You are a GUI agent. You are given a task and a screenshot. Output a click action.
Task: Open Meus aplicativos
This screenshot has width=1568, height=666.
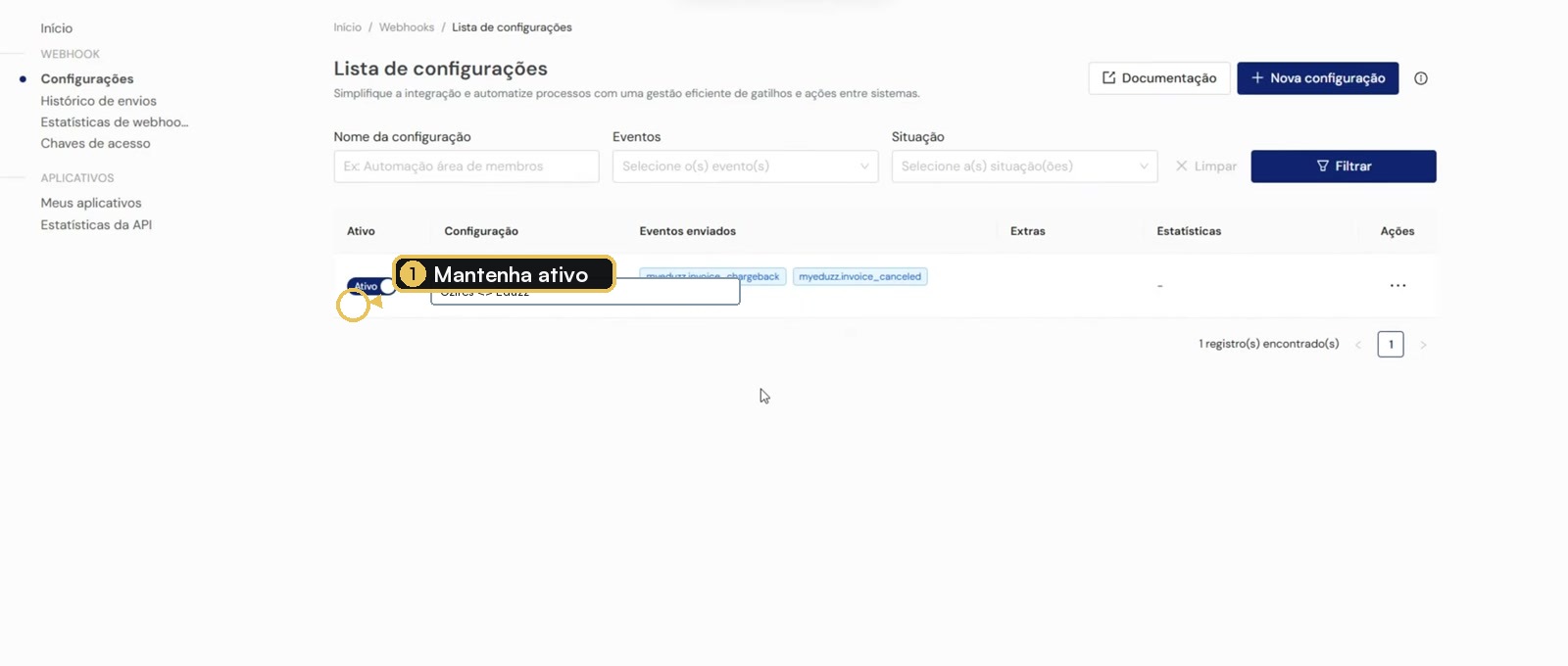(x=91, y=203)
